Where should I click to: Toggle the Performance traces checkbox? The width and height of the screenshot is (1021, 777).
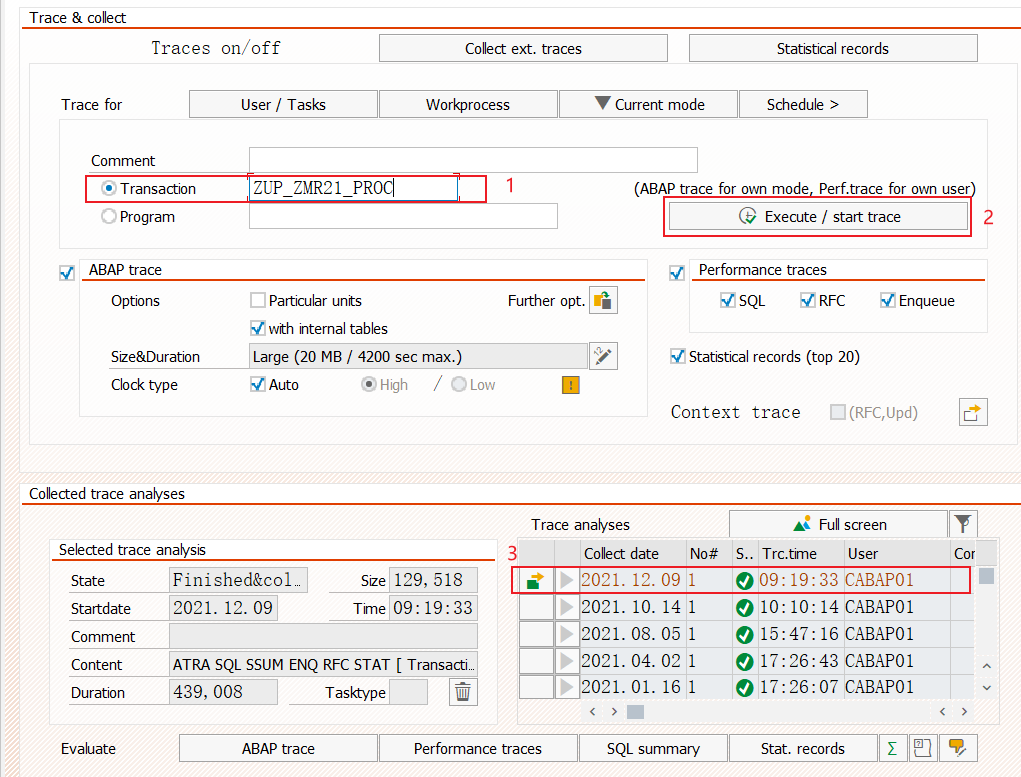pos(677,272)
